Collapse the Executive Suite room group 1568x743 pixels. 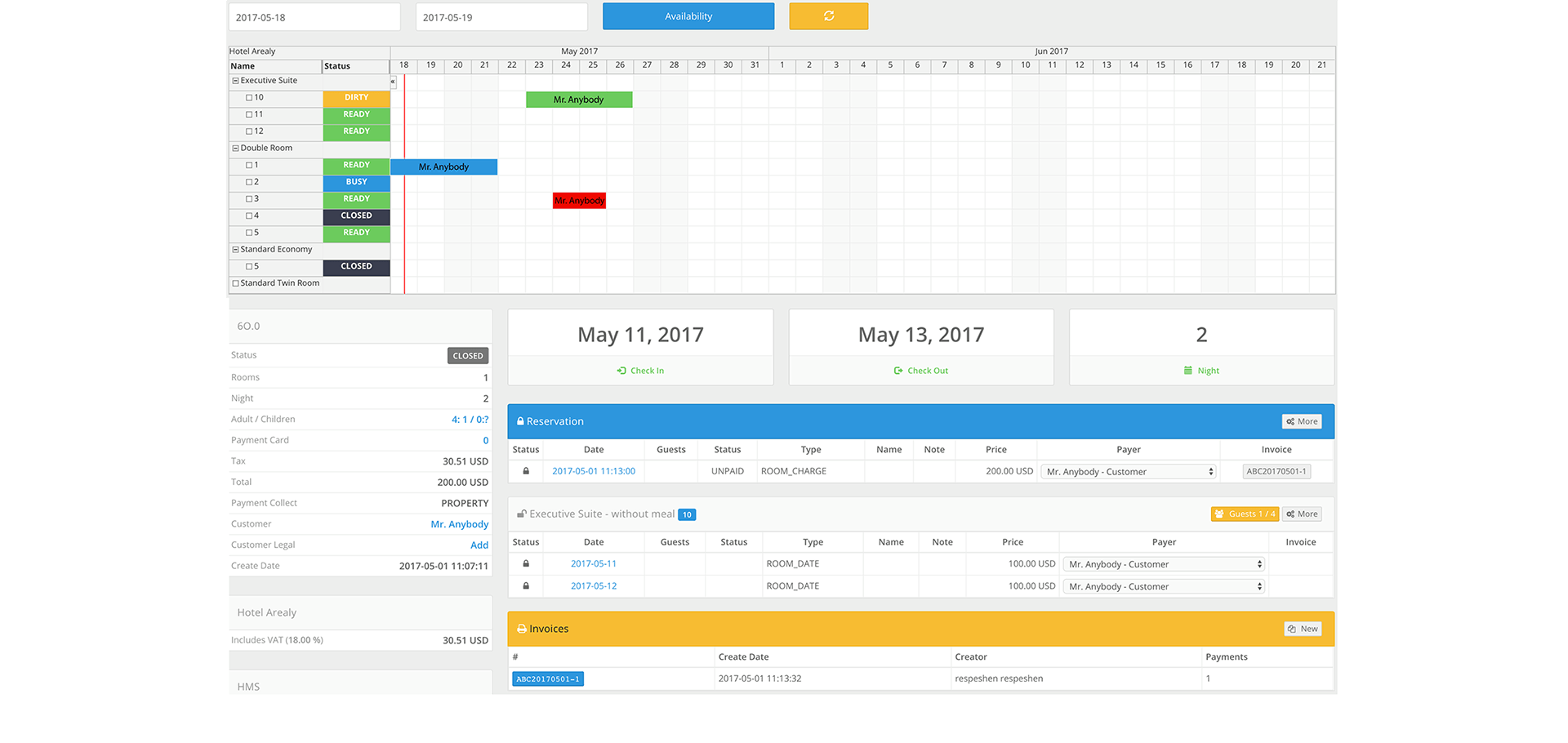236,81
